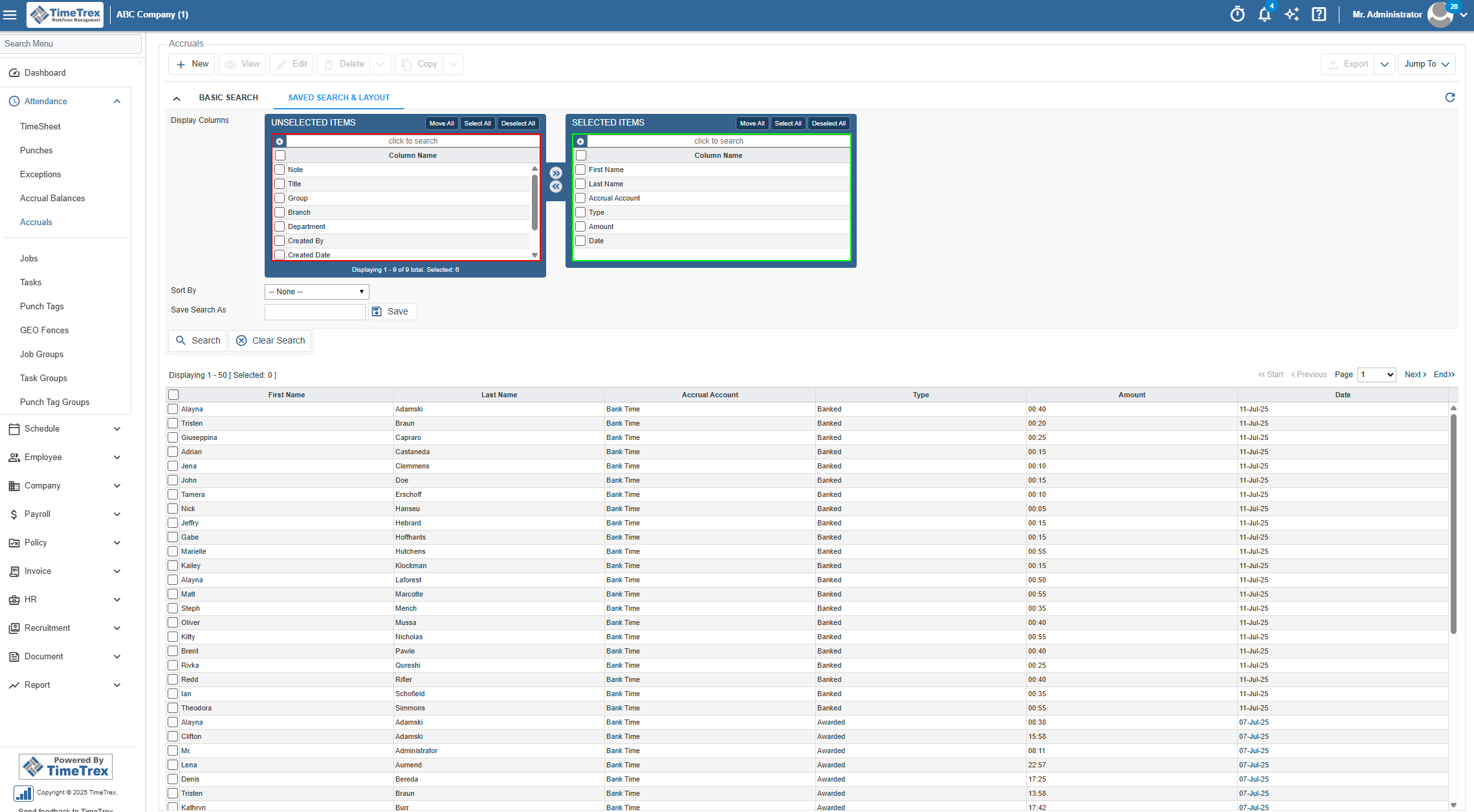The image size is (1474, 812).
Task: Check the Amount selected-item checkbox
Action: [580, 226]
